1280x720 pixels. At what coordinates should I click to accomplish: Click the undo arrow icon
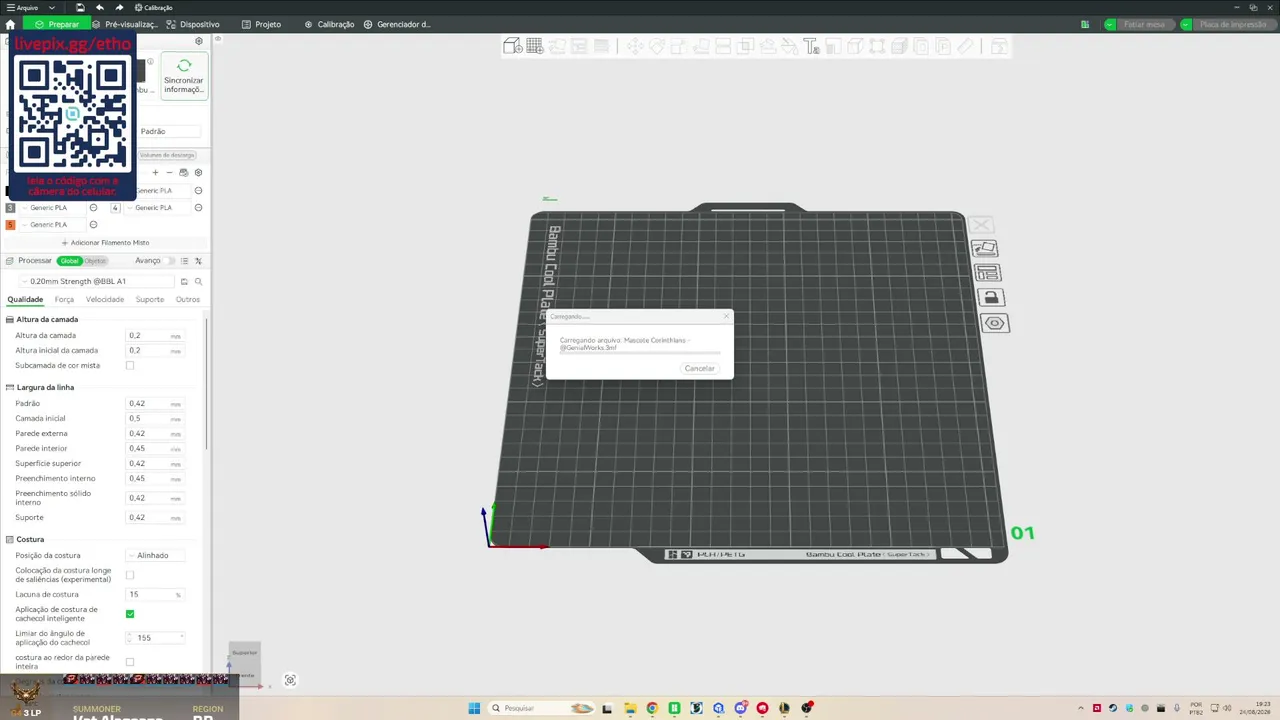[99, 7]
